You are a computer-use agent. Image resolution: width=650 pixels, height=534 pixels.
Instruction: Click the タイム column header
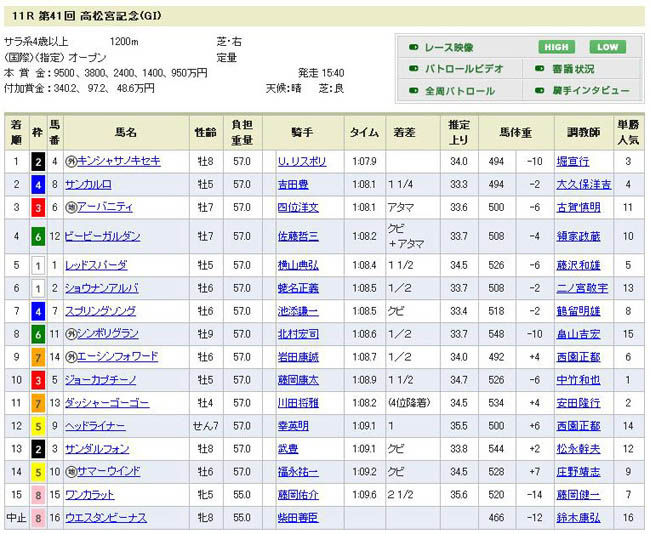(363, 132)
